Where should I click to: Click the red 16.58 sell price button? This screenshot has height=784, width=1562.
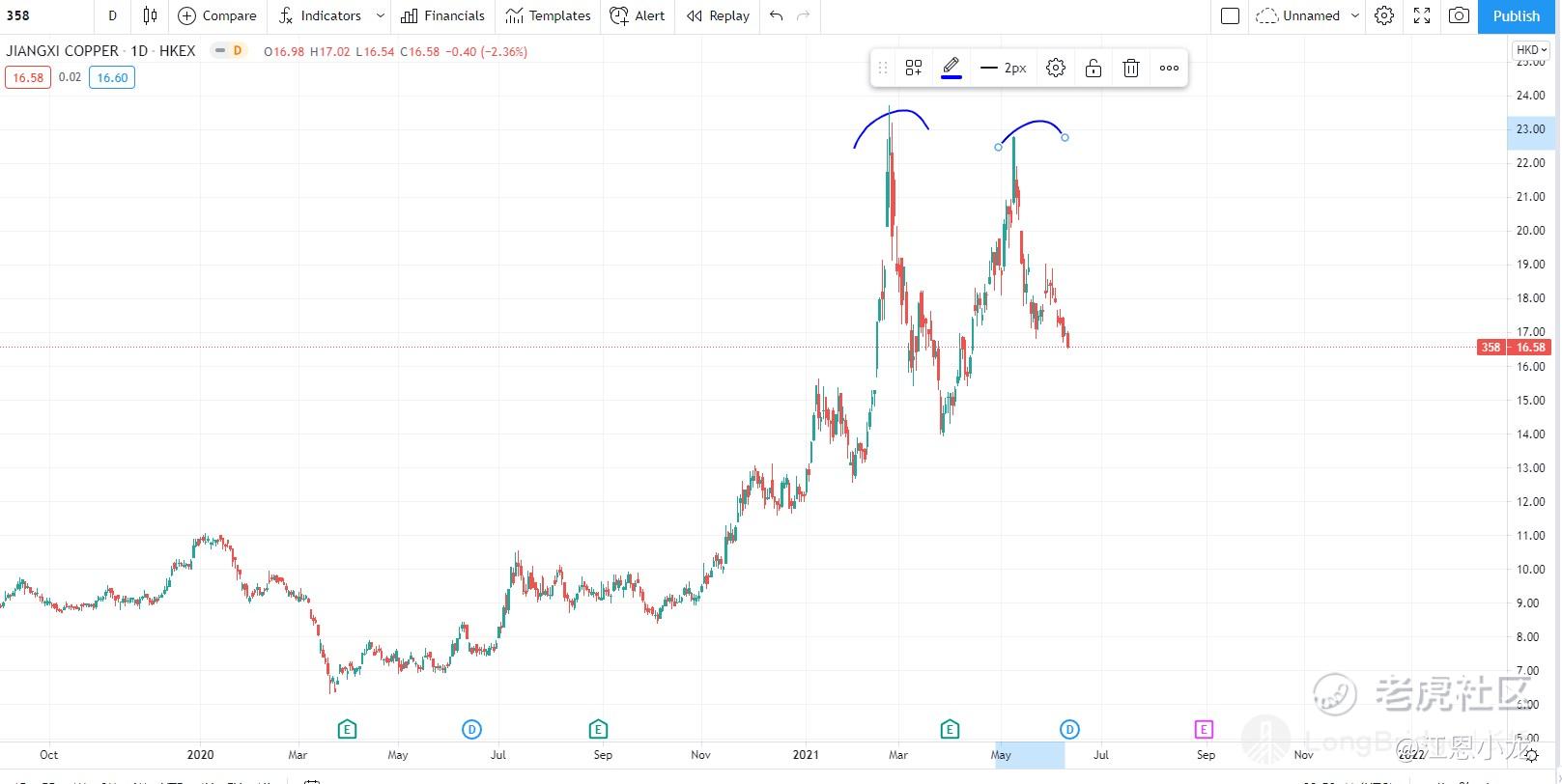pyautogui.click(x=28, y=78)
